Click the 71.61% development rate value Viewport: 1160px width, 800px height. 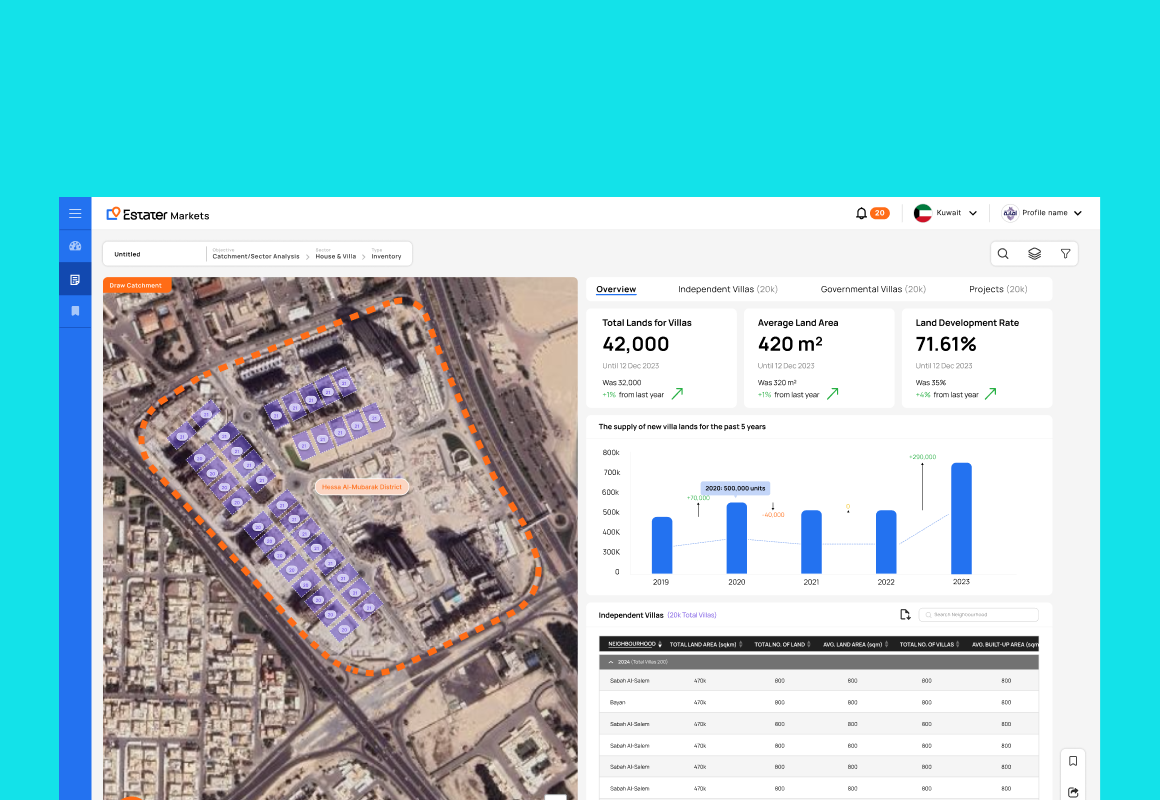(x=945, y=344)
